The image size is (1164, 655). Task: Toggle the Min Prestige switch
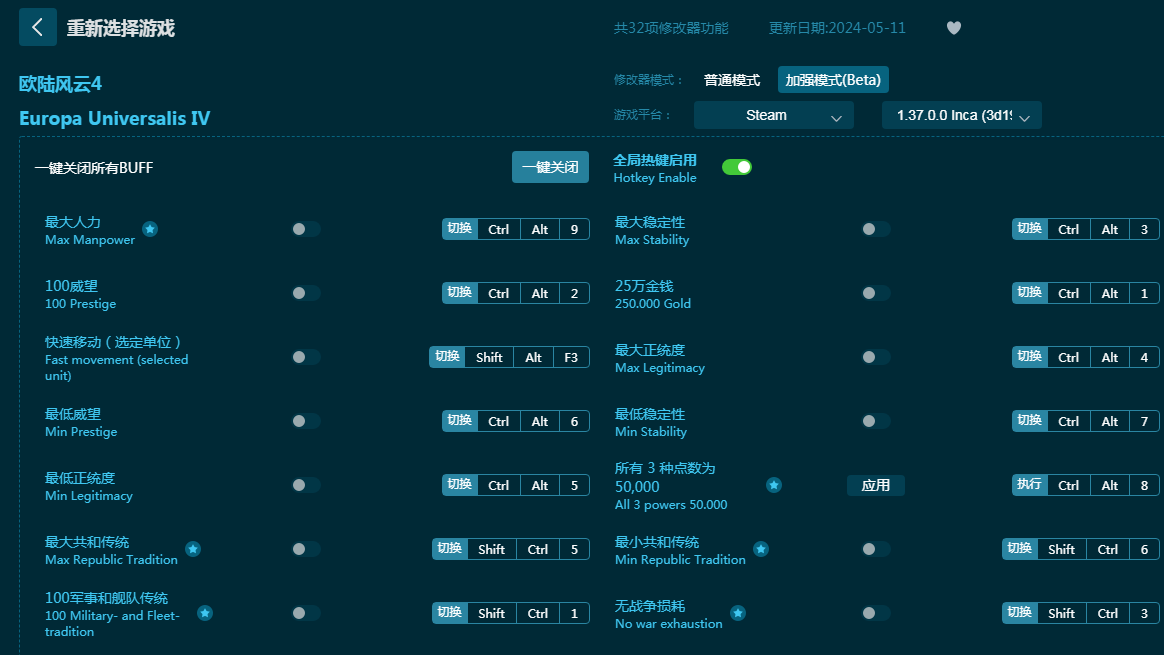pyautogui.click(x=306, y=421)
